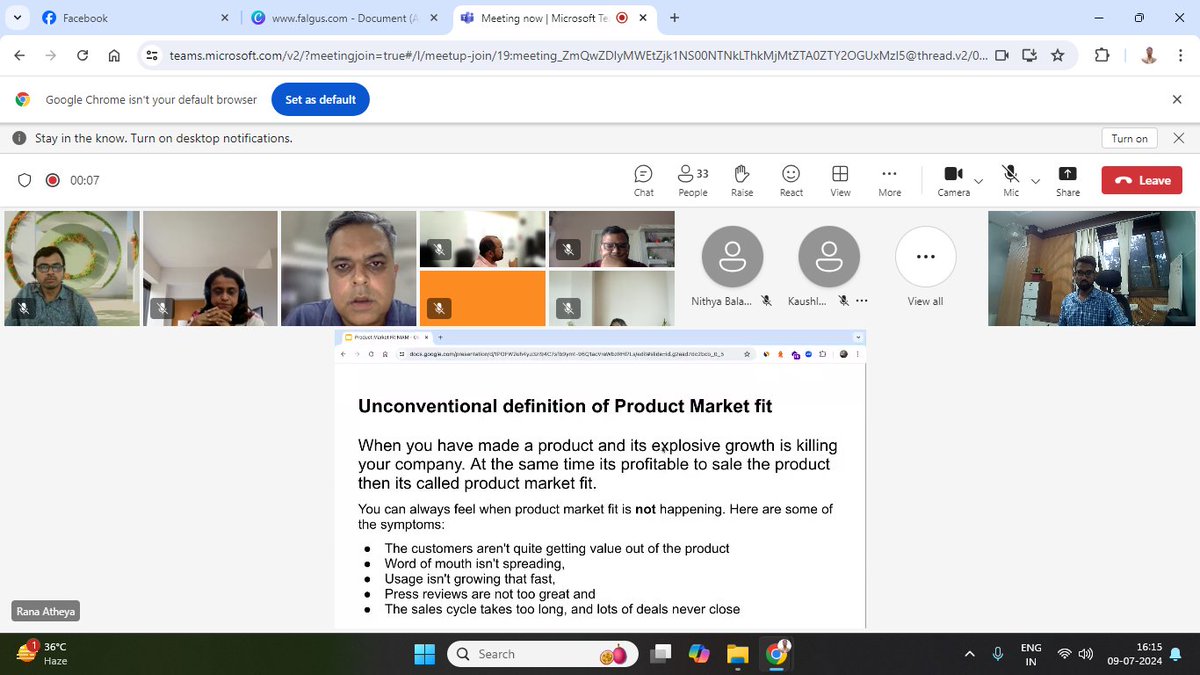Image resolution: width=1200 pixels, height=675 pixels.
Task: Open the Chrome extensions menu
Action: pyautogui.click(x=1102, y=56)
